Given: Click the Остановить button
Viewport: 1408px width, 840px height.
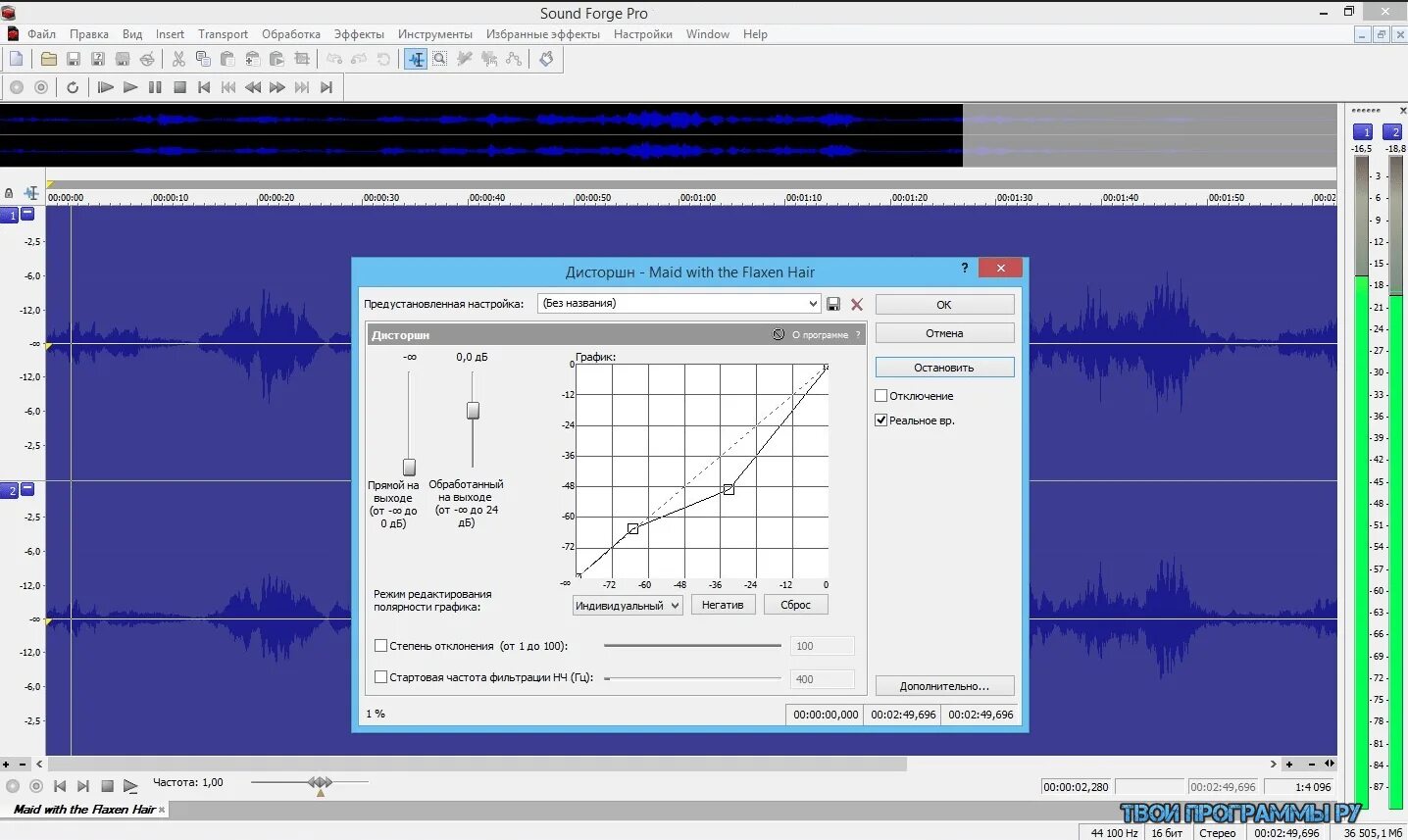Looking at the screenshot, I should [x=944, y=368].
